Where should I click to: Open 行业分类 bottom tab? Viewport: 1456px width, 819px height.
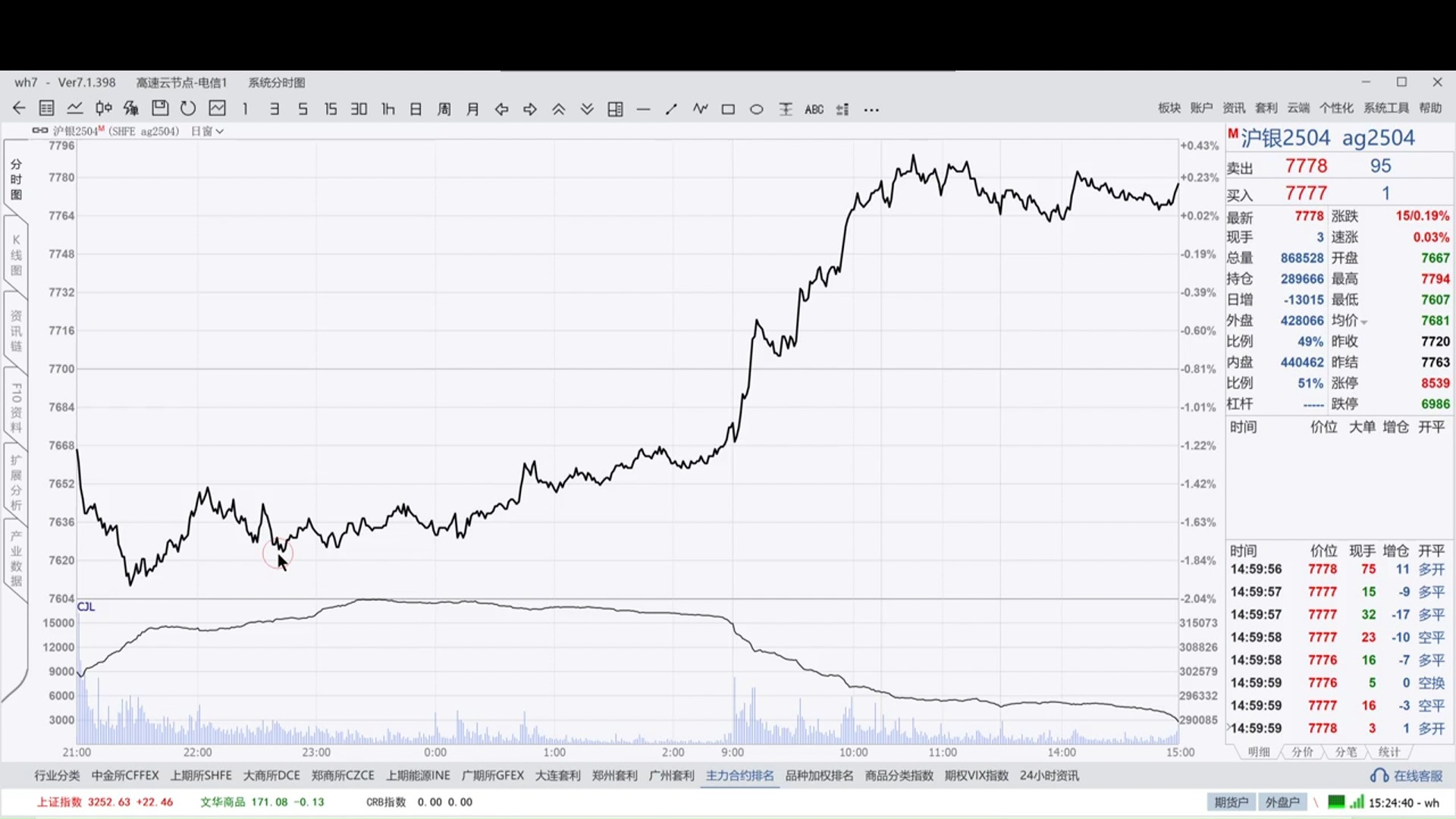point(57,775)
